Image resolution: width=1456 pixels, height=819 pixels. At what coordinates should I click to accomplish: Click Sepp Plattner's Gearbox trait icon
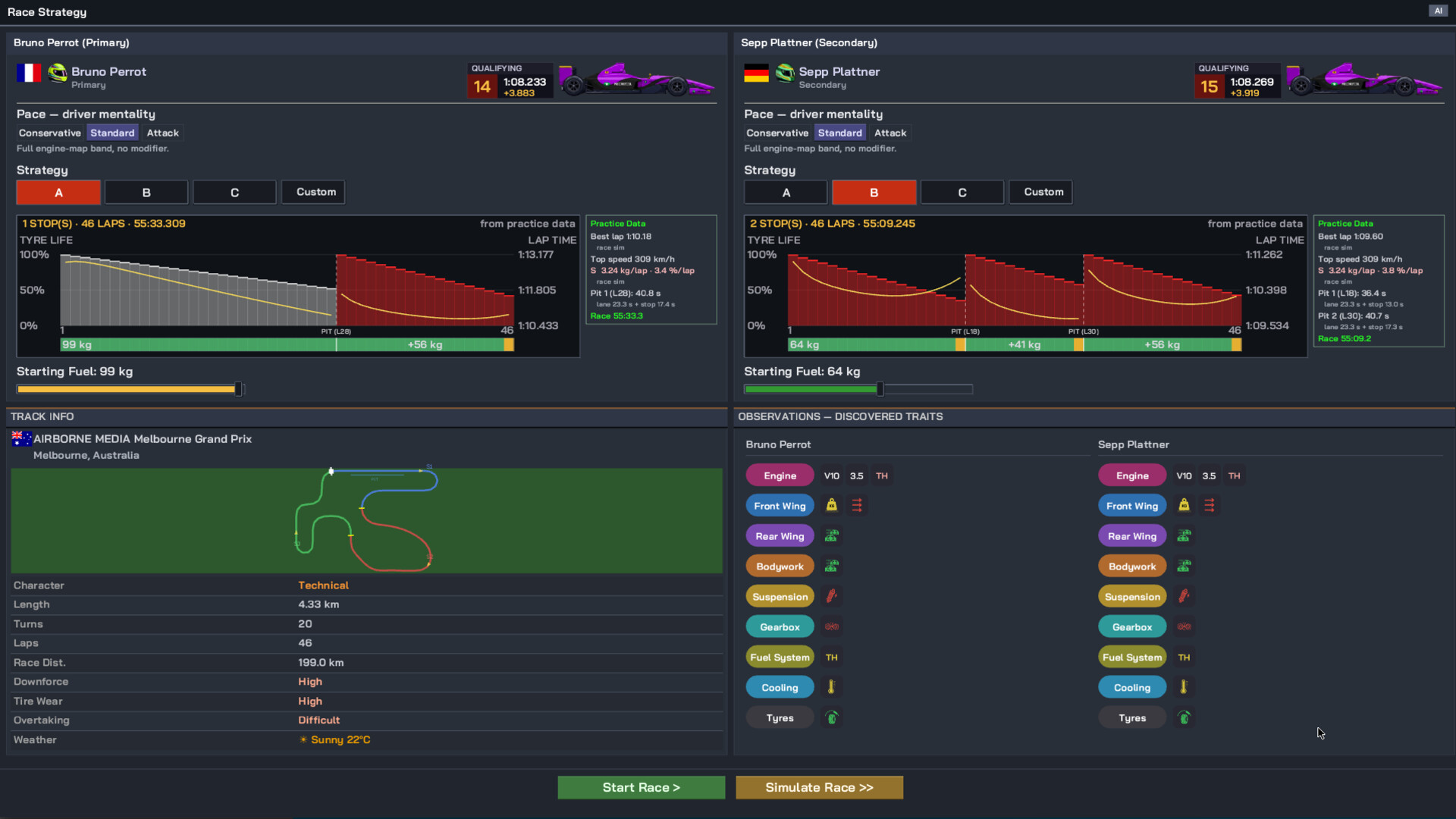click(x=1184, y=626)
